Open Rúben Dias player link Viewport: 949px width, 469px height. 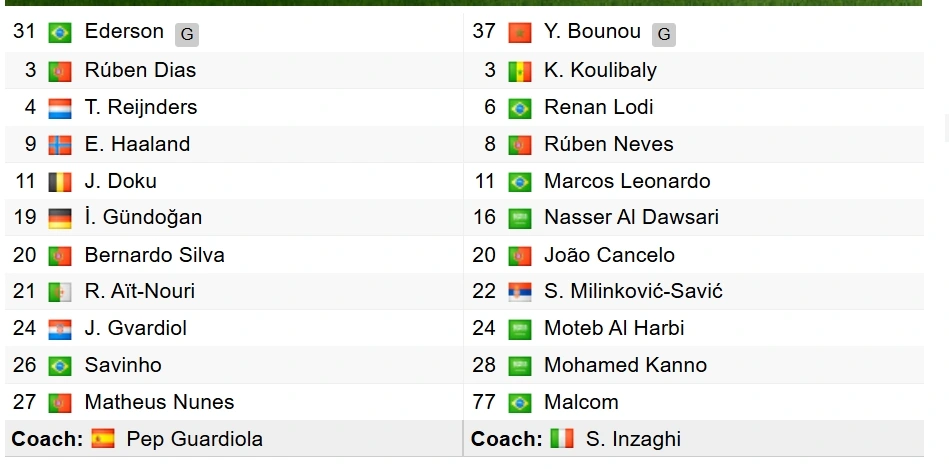pyautogui.click(x=140, y=70)
